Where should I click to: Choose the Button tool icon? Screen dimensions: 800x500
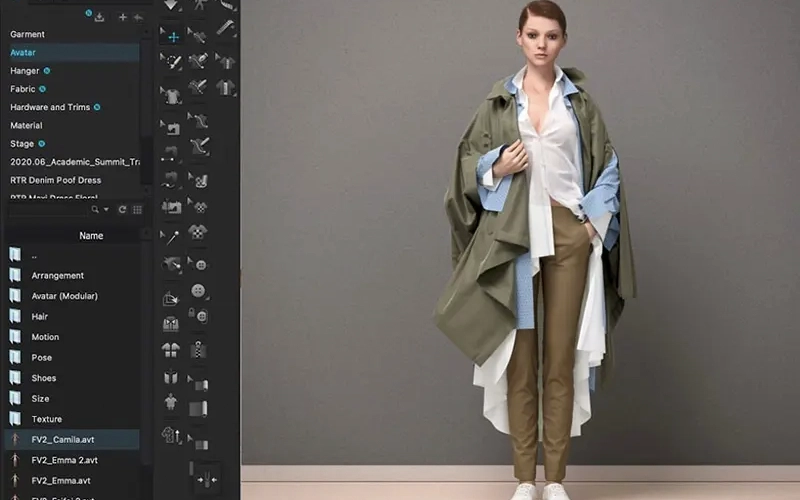tap(199, 291)
